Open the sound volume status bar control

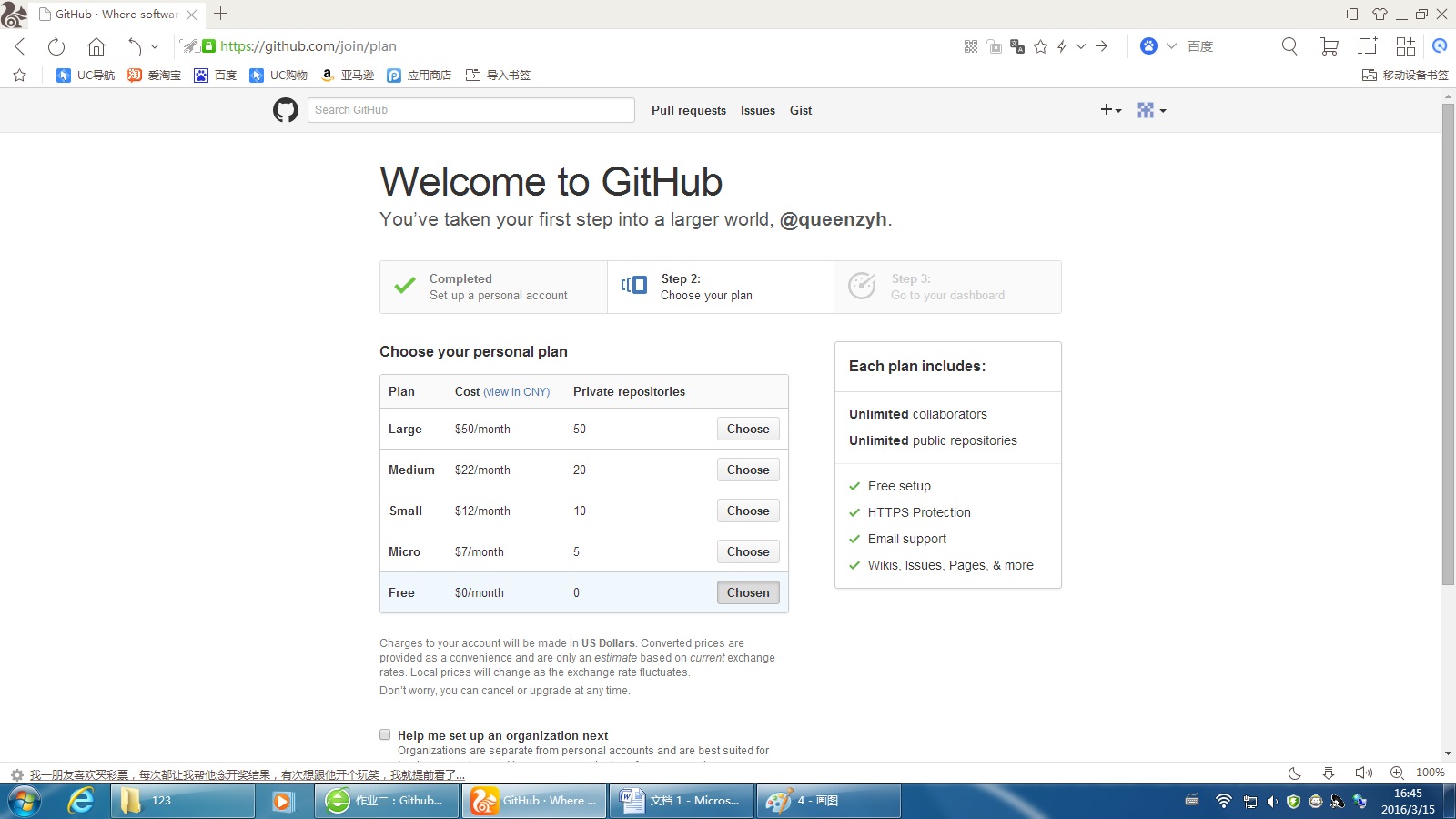pos(1363,773)
